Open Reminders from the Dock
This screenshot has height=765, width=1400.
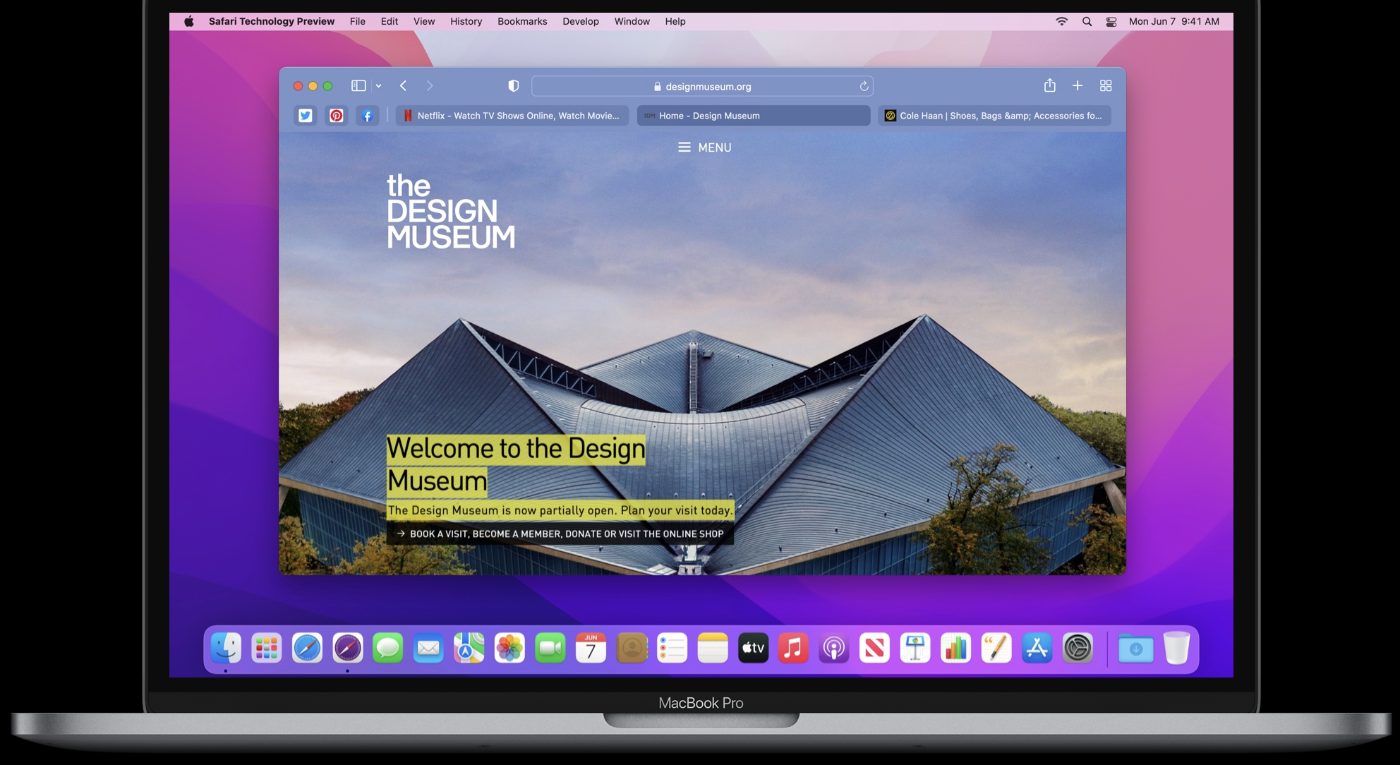(x=672, y=648)
